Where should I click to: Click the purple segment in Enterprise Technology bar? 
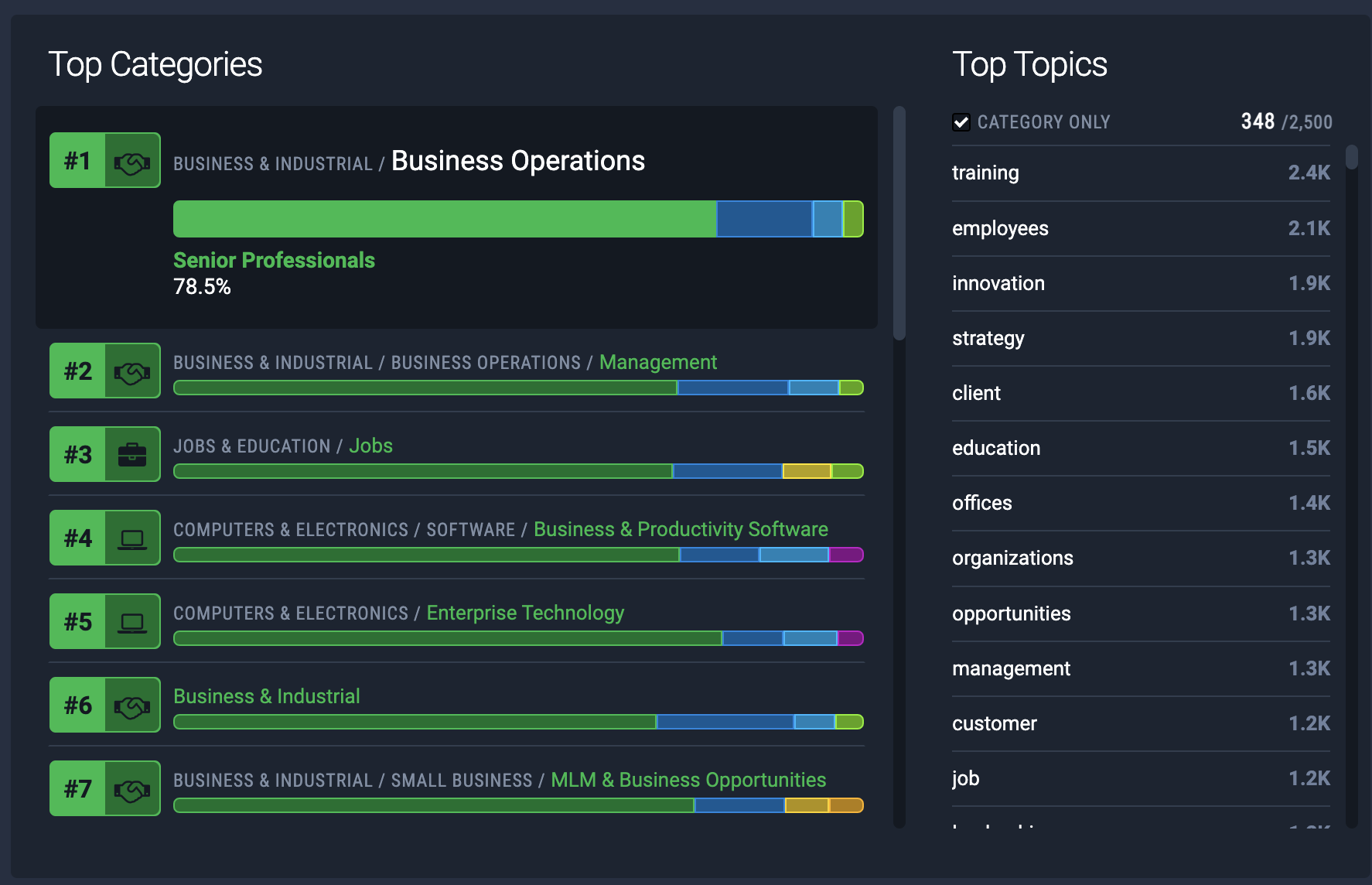pos(851,638)
